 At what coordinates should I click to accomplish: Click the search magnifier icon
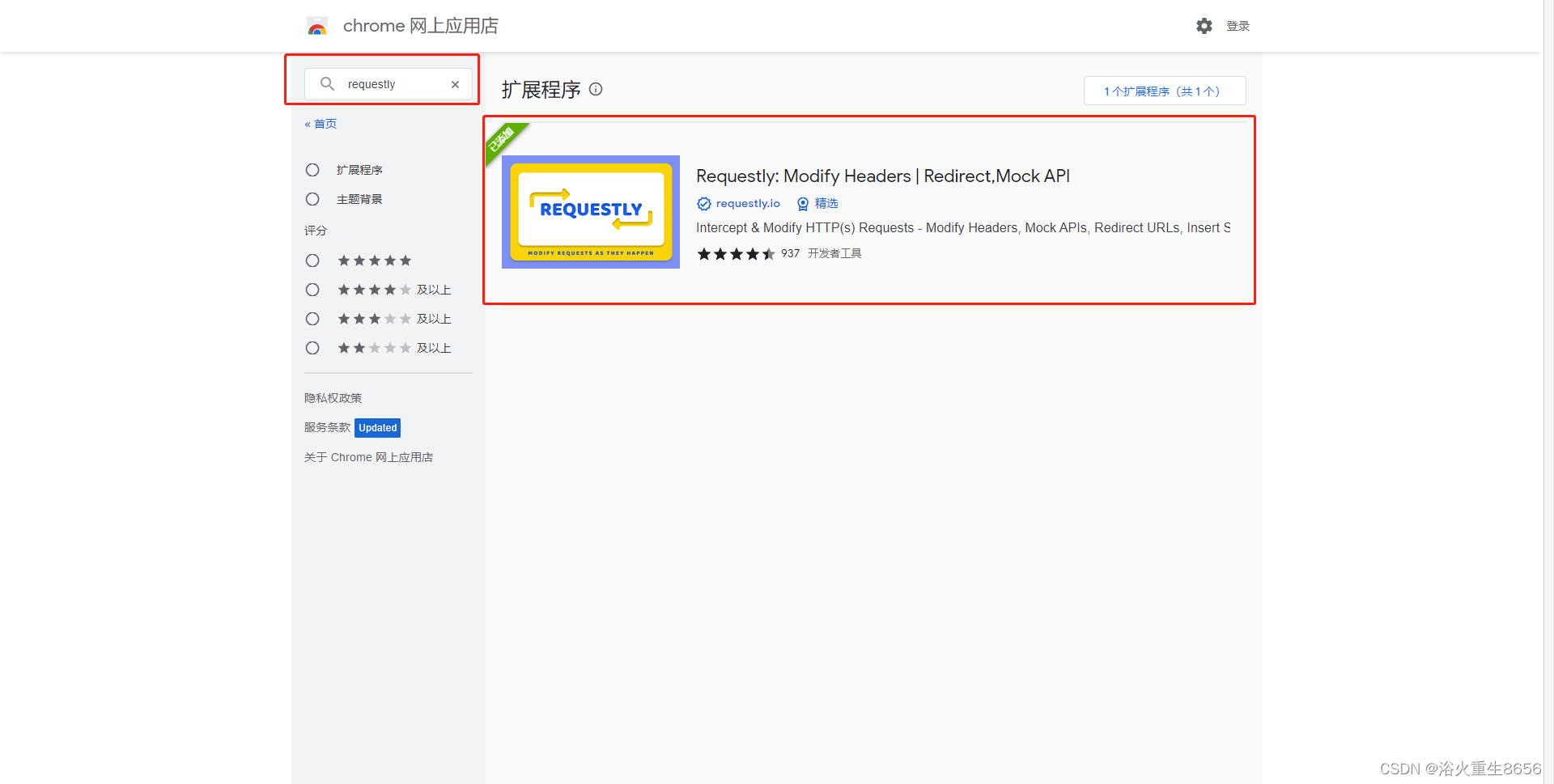coord(327,84)
